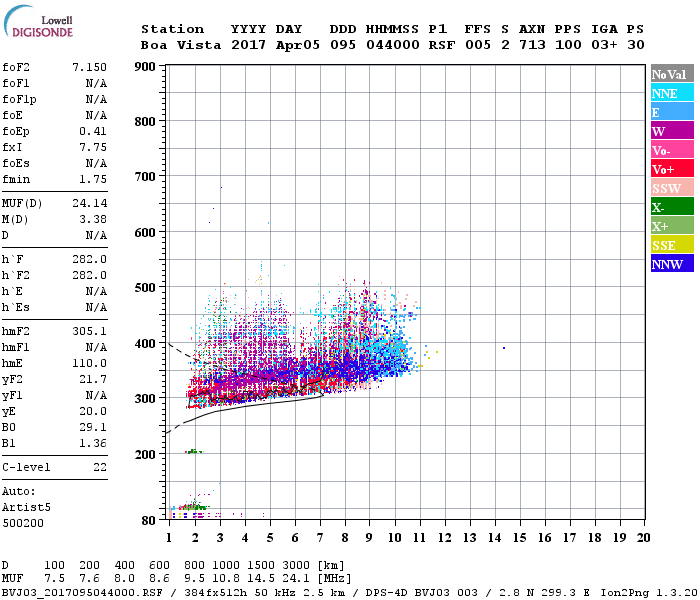Click the MUF 7.5 table value

54,579
